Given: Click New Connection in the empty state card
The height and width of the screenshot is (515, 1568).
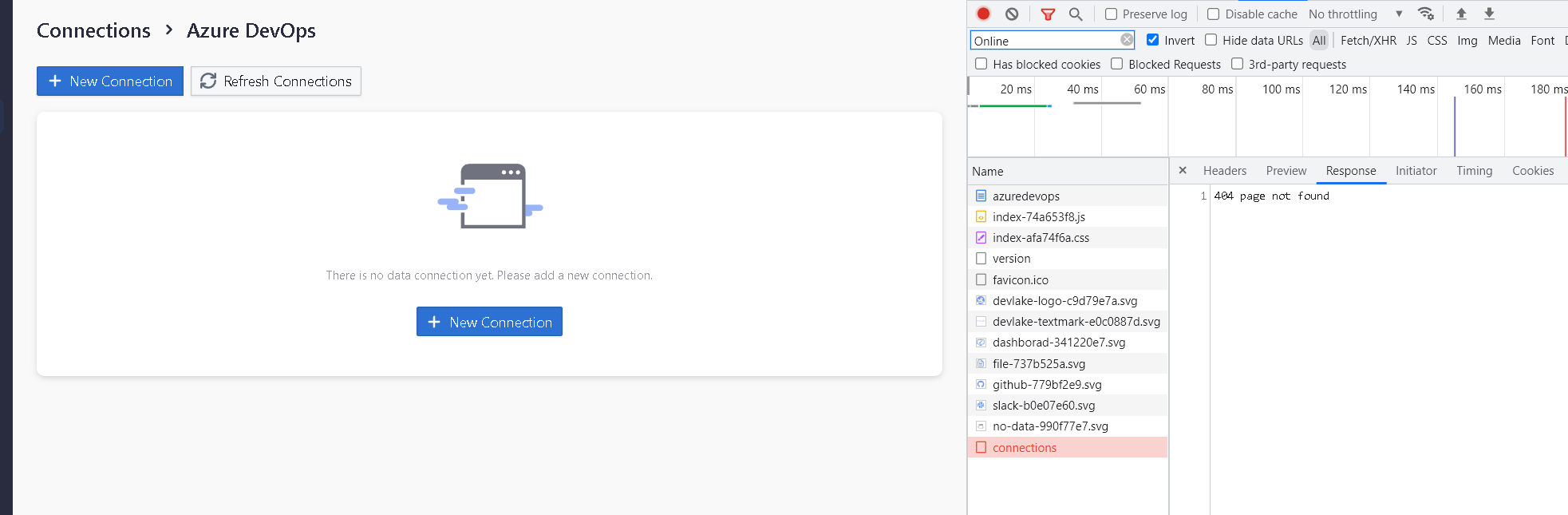Looking at the screenshot, I should [x=489, y=322].
